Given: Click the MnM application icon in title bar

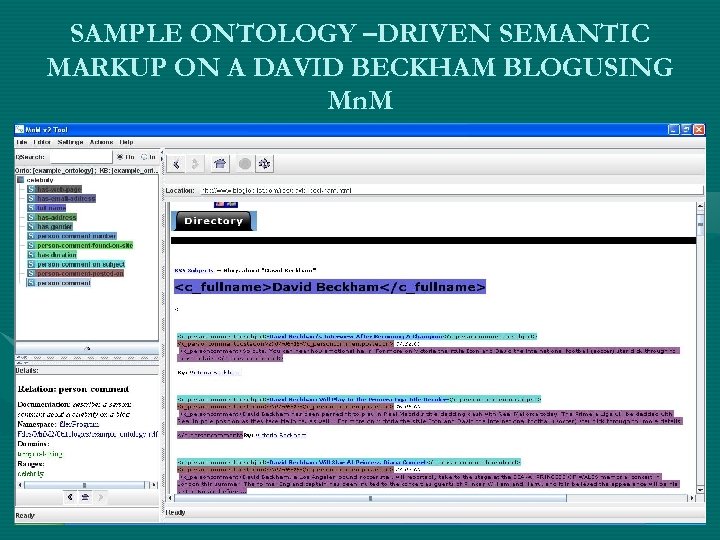Looking at the screenshot, I should pyautogui.click(x=20, y=129).
